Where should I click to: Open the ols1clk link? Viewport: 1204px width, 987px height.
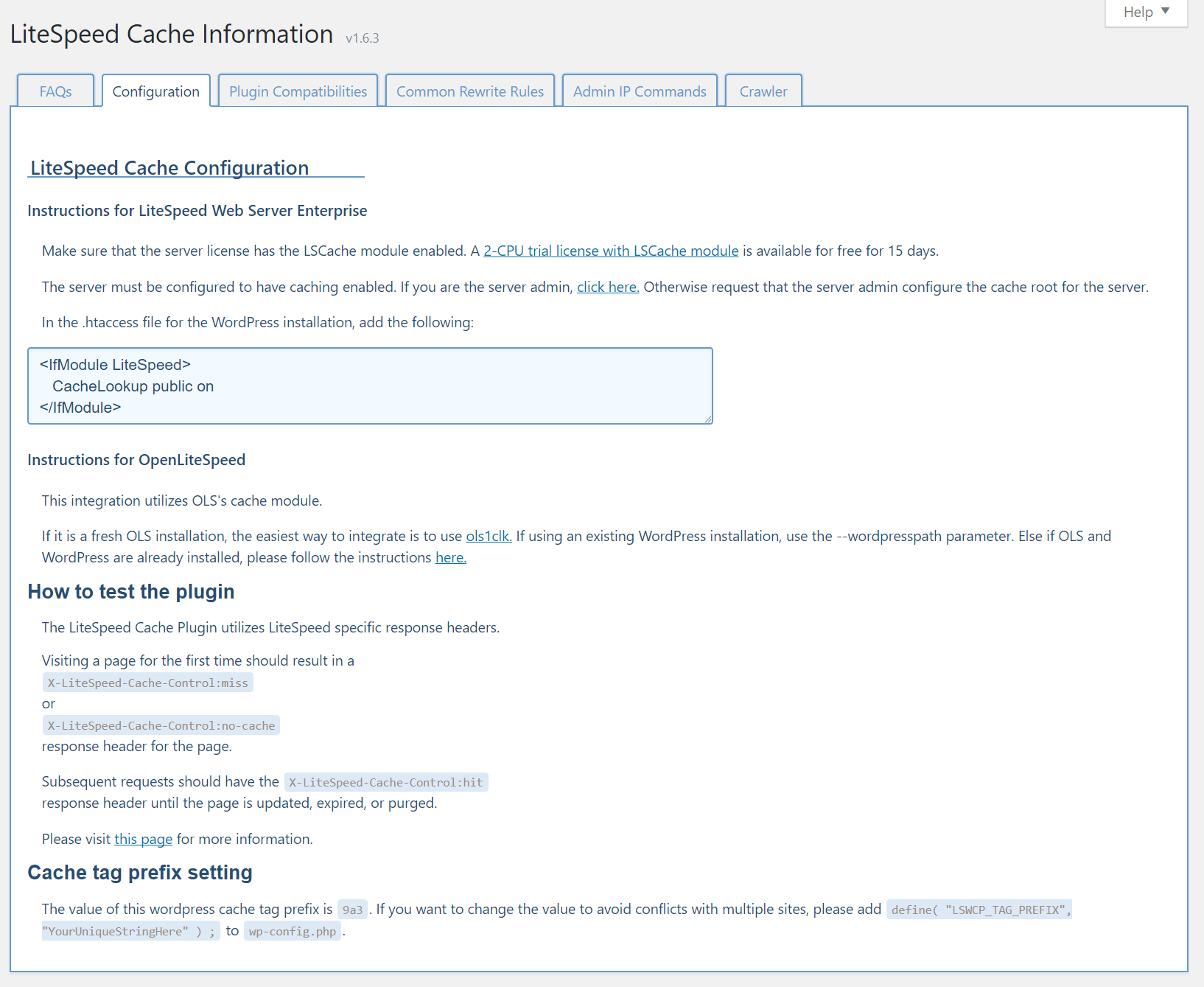[489, 536]
